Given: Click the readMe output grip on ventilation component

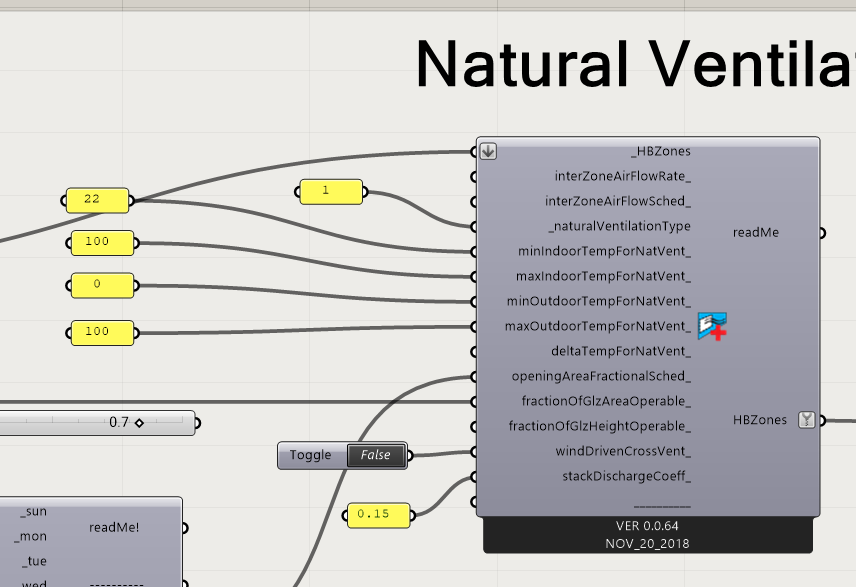Looking at the screenshot, I should pyautogui.click(x=822, y=233).
